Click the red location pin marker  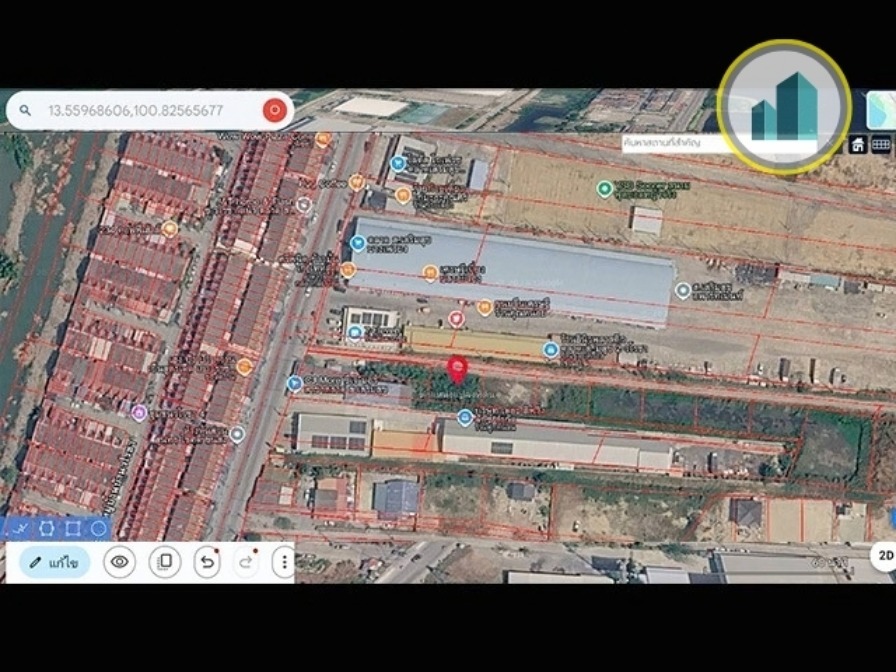[457, 370]
